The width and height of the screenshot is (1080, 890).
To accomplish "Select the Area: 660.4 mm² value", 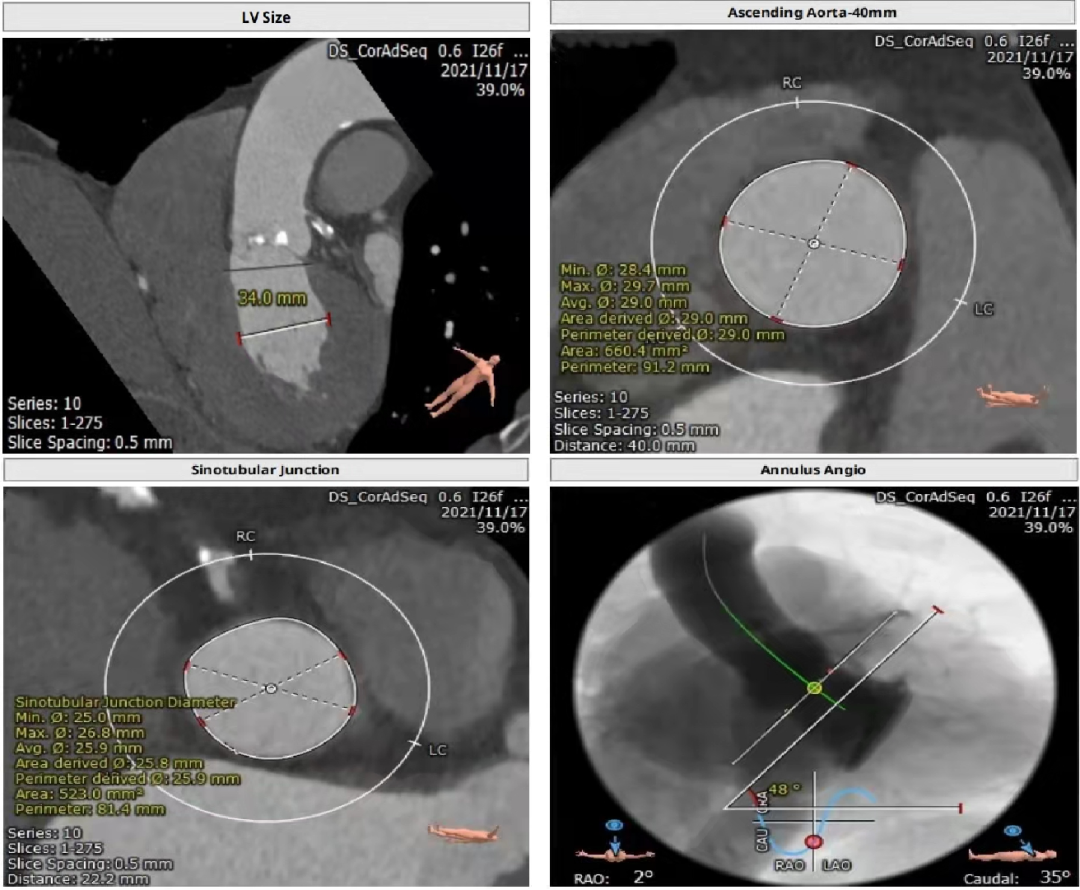I will pyautogui.click(x=625, y=351).
